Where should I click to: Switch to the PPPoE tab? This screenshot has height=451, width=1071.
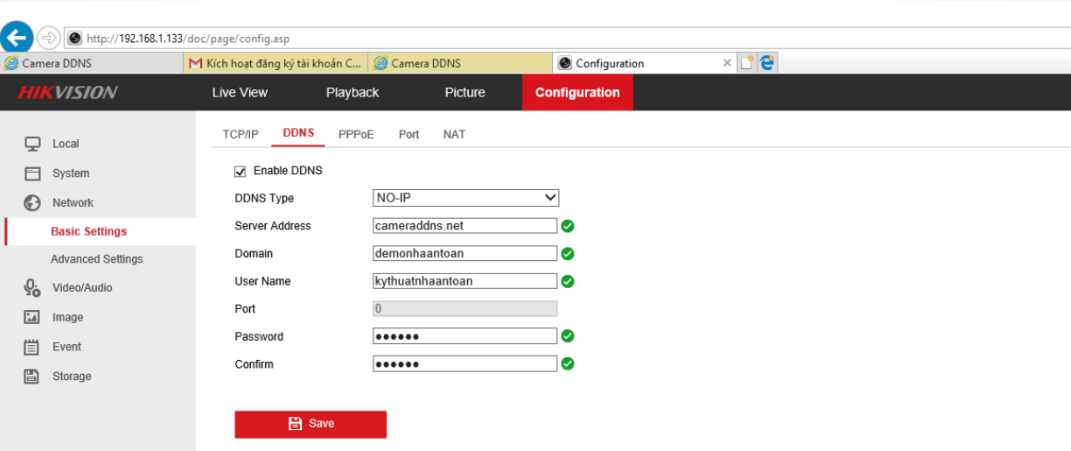click(356, 134)
